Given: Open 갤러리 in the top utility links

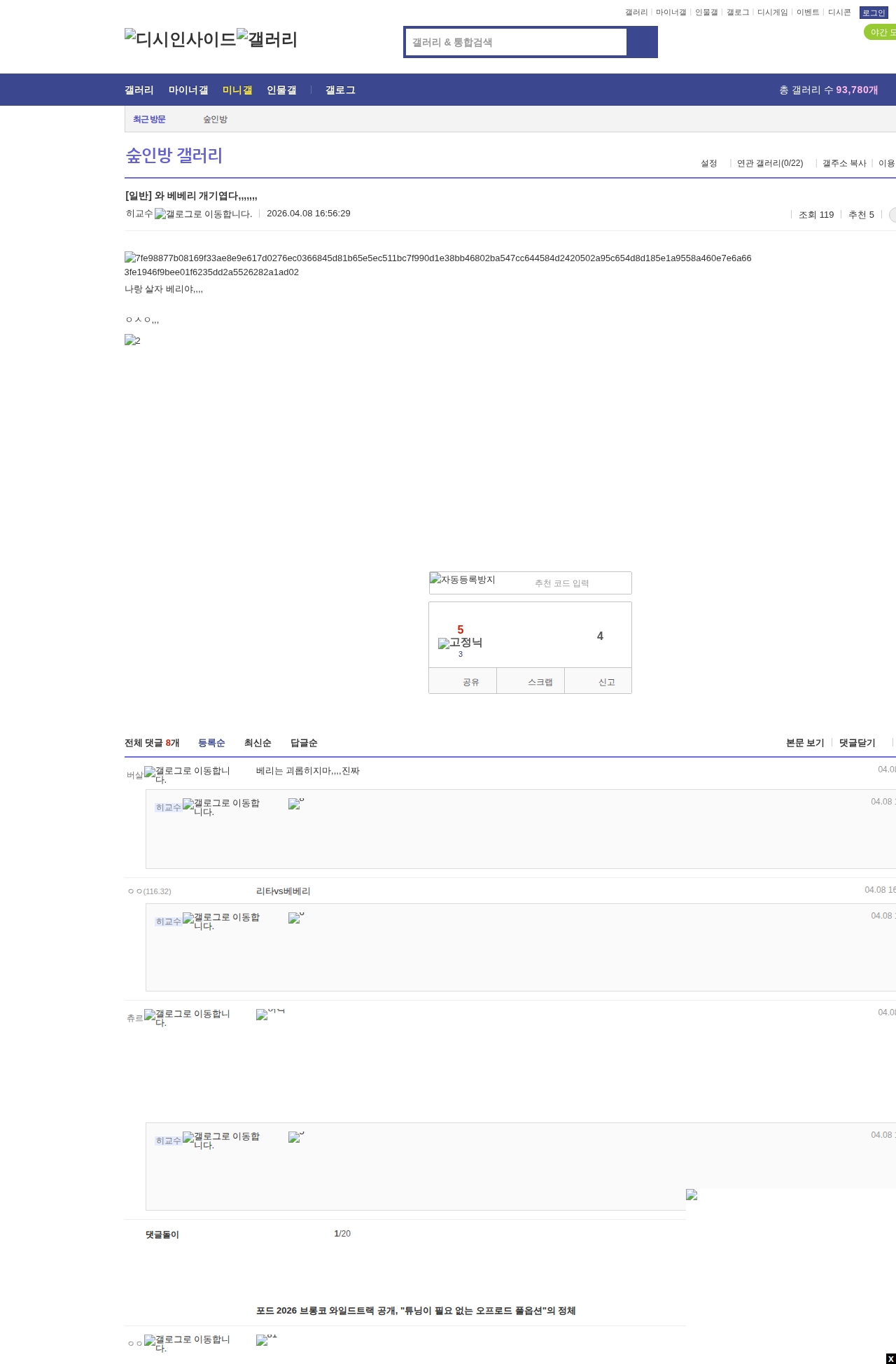Looking at the screenshot, I should (636, 13).
